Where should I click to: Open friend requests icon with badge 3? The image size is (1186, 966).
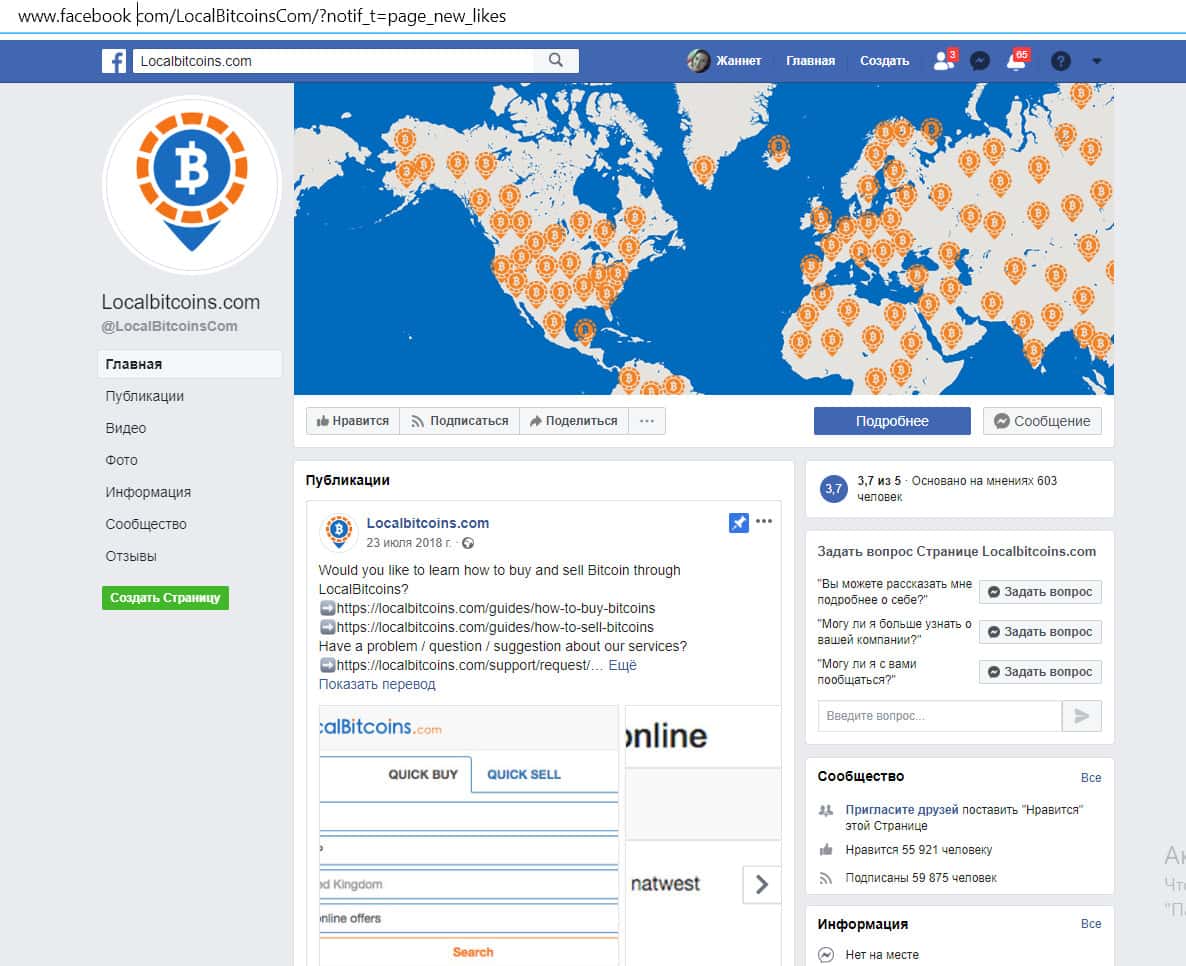944,61
